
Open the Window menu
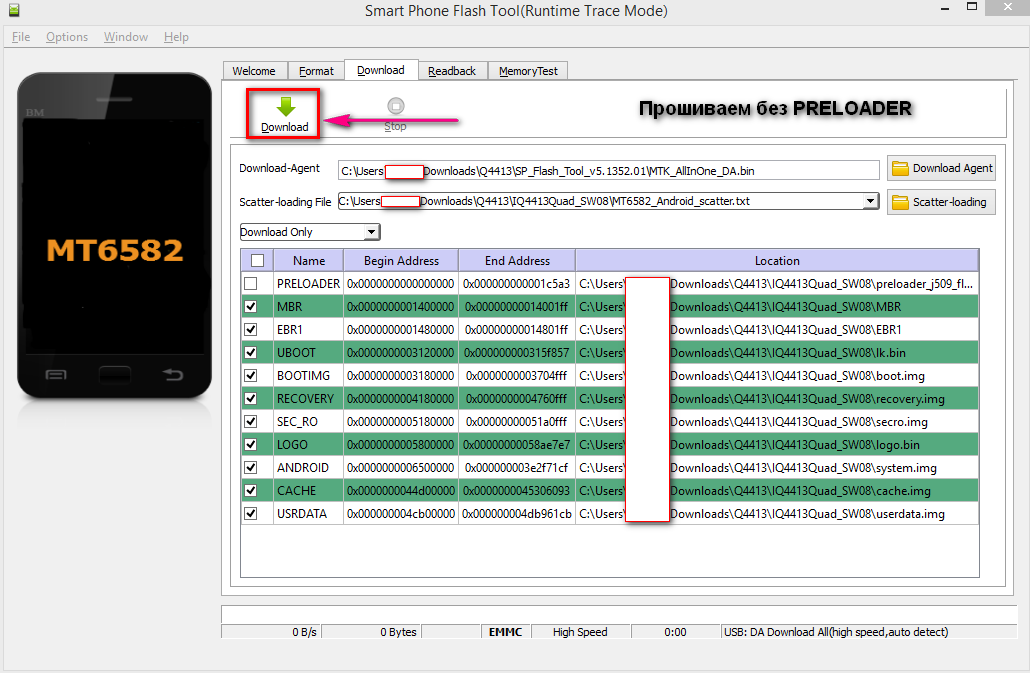click(x=125, y=37)
